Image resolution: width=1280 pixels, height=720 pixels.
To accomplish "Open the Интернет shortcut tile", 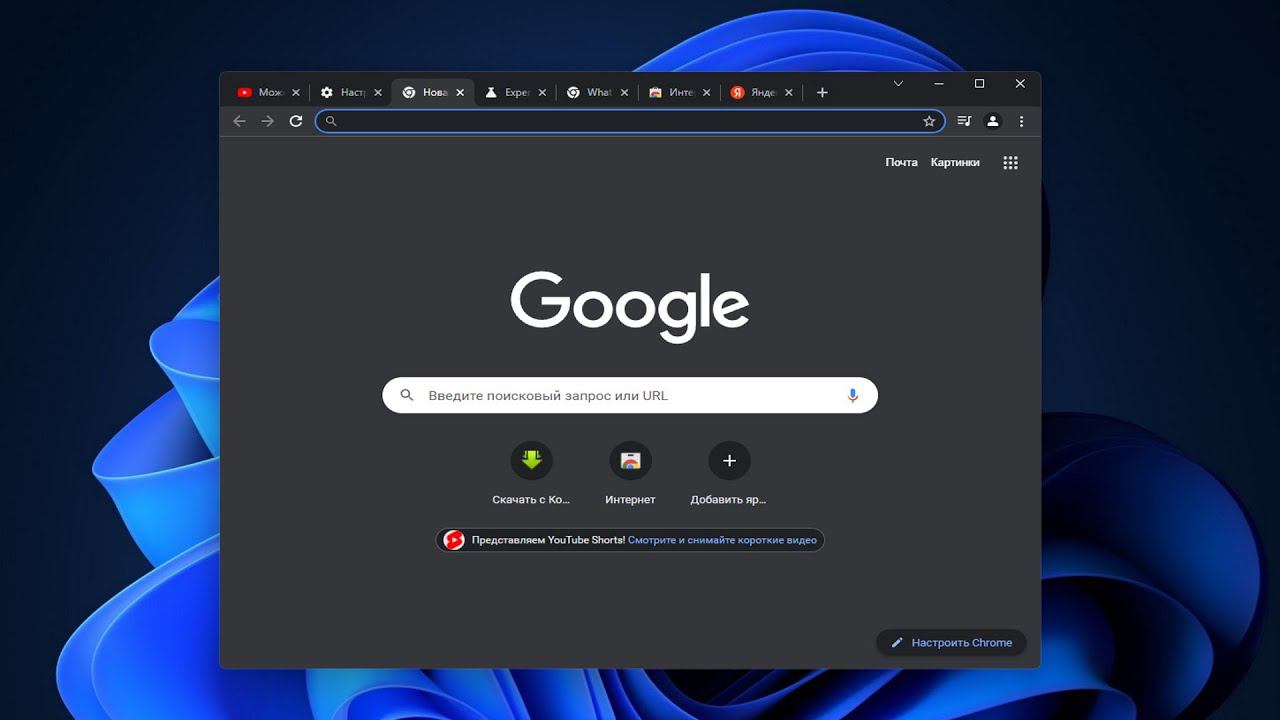I will [x=630, y=473].
